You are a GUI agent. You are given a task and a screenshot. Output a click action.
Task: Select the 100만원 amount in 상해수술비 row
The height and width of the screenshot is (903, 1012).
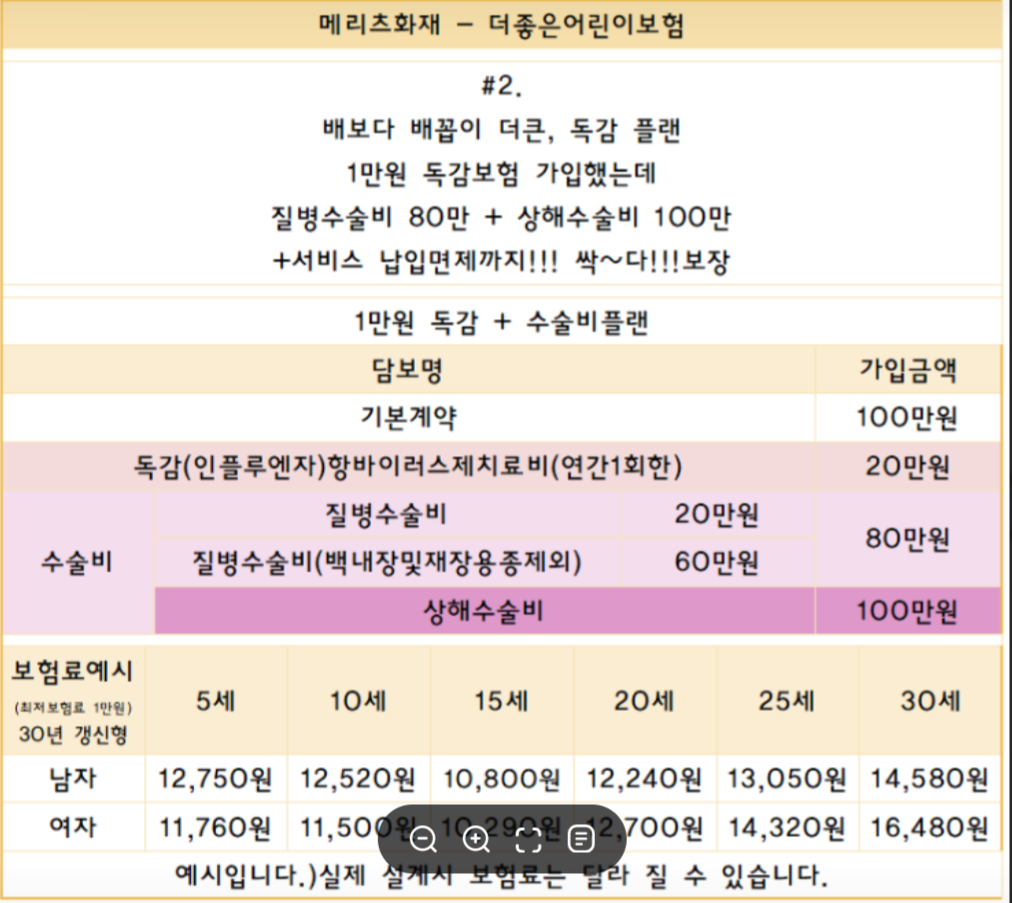[907, 611]
